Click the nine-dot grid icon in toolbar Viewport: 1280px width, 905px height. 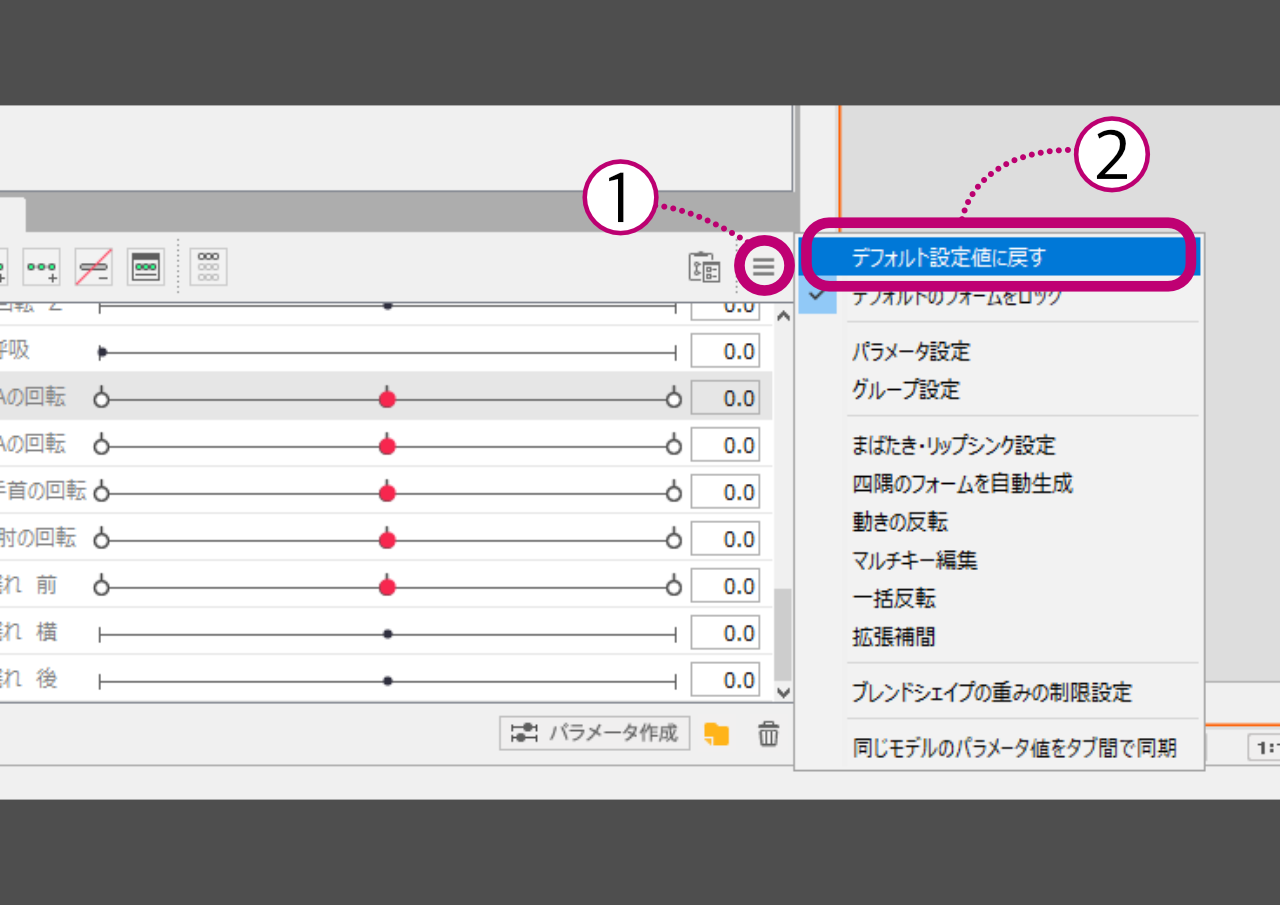coord(208,266)
